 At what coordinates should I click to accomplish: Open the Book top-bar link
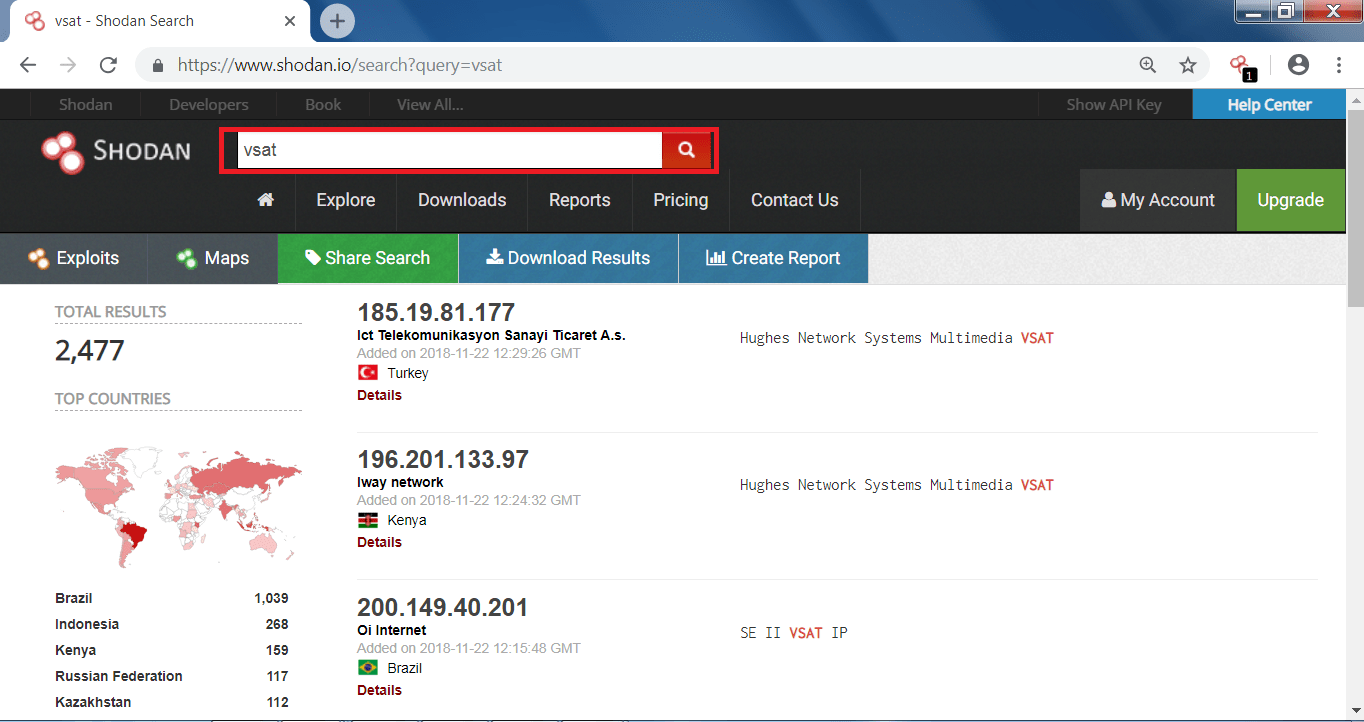(323, 104)
